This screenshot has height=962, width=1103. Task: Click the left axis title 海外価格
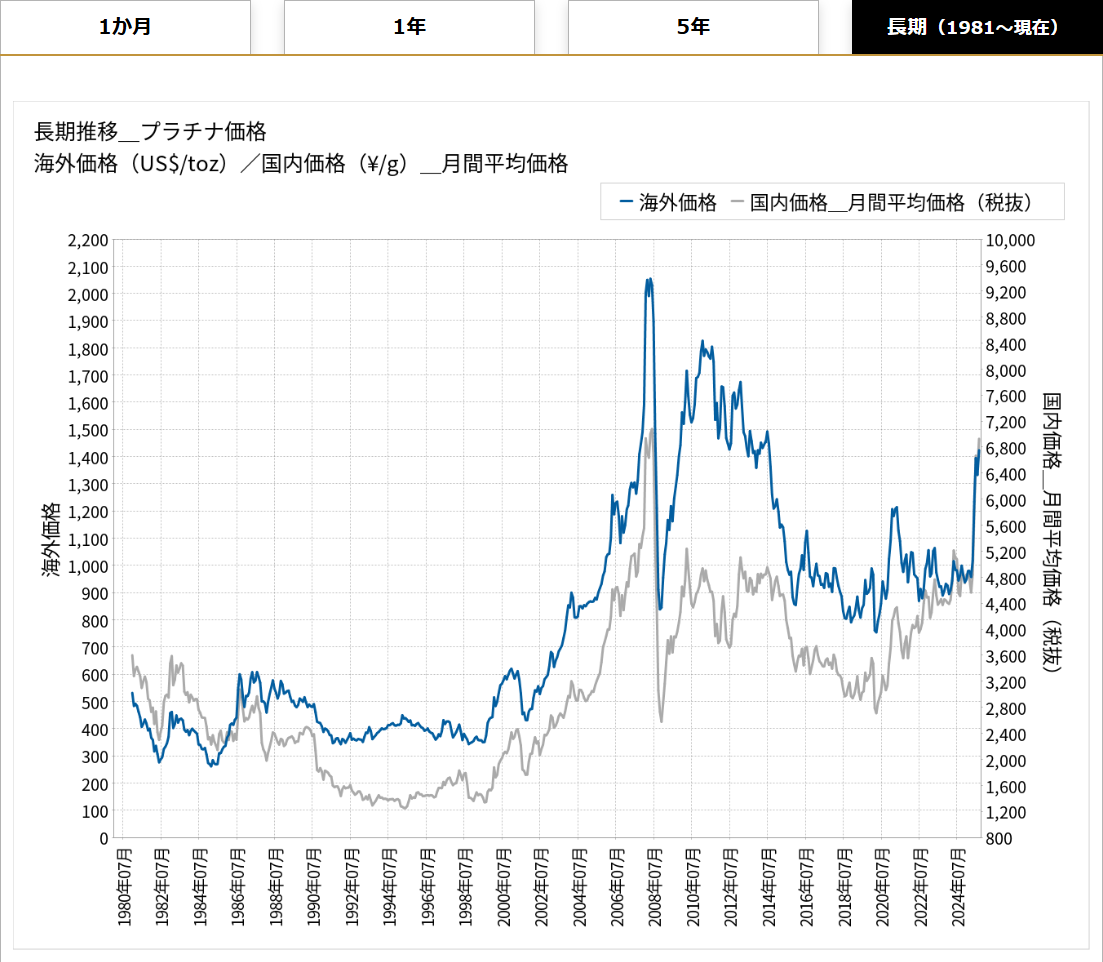pyautogui.click(x=50, y=539)
